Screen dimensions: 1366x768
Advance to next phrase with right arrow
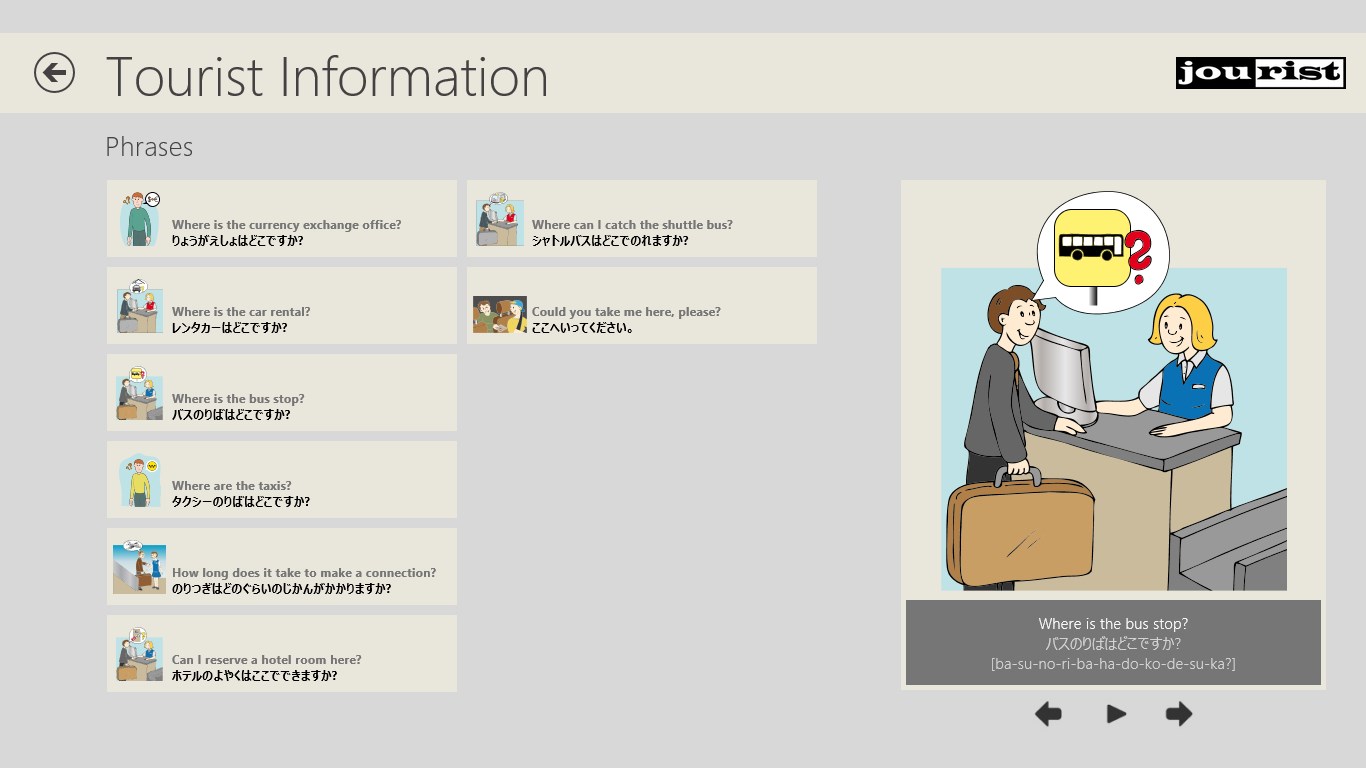[x=1179, y=714]
